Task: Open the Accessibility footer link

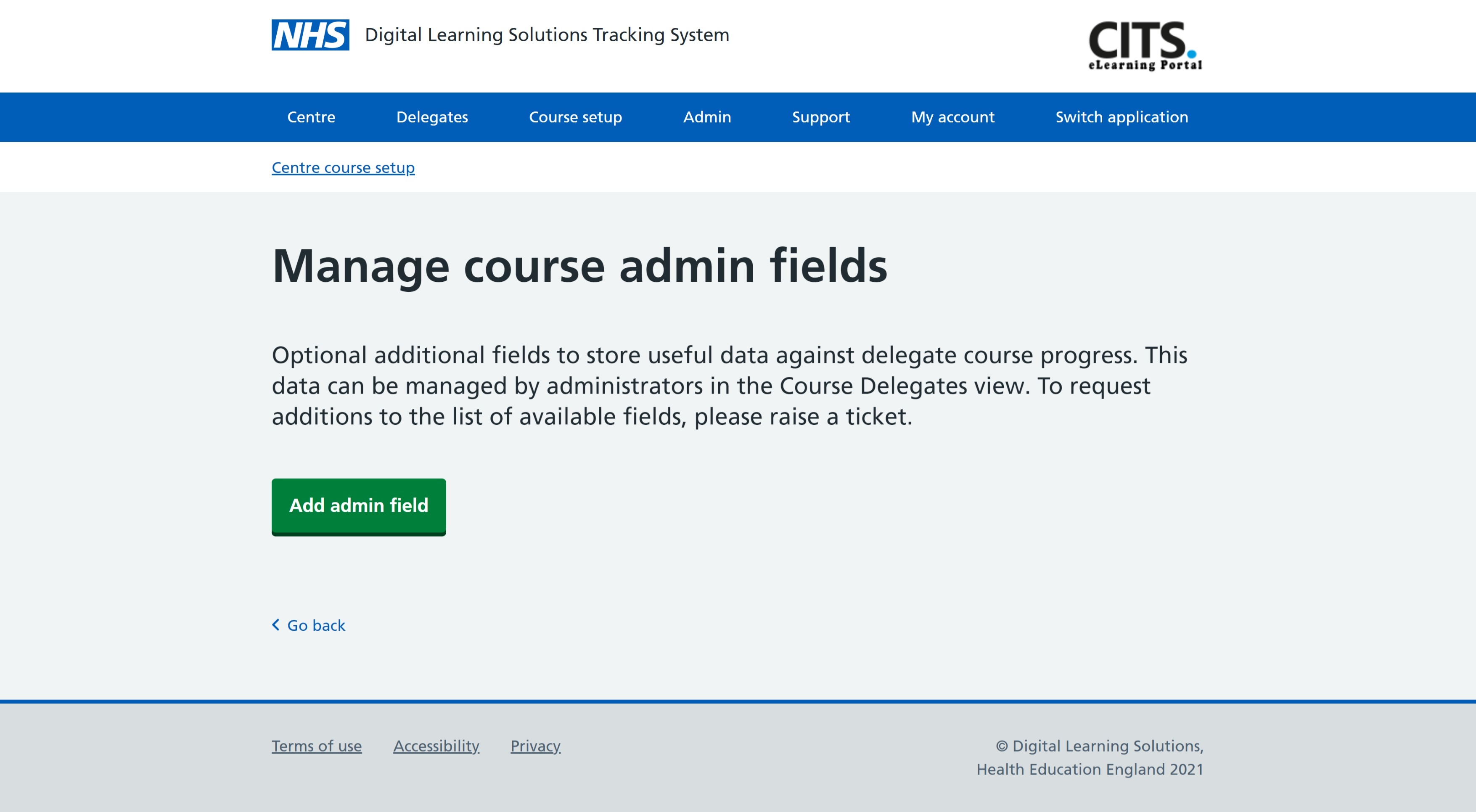Action: (436, 746)
